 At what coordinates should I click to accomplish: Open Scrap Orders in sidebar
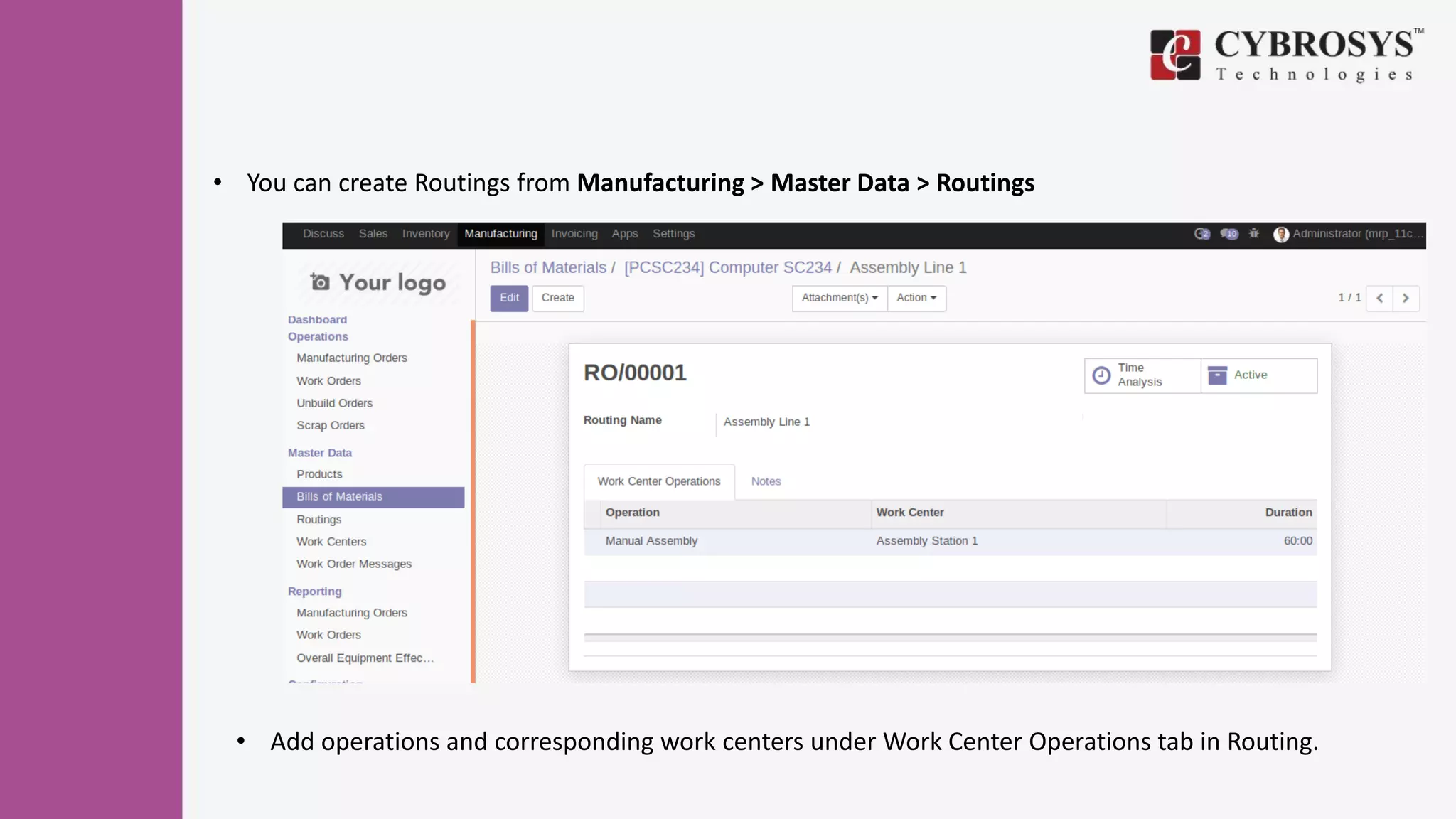pyautogui.click(x=331, y=425)
